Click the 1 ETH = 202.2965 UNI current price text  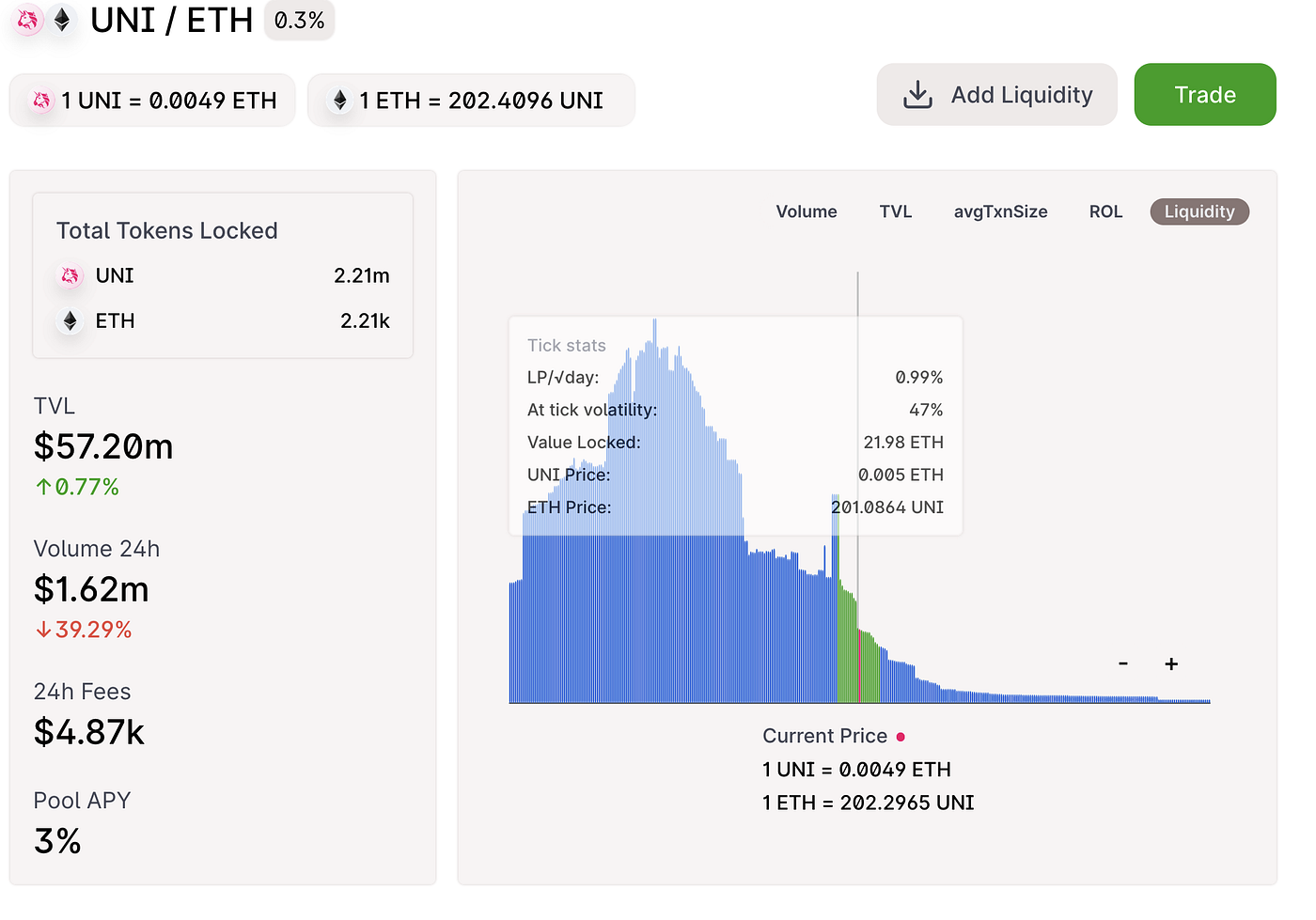click(x=868, y=803)
